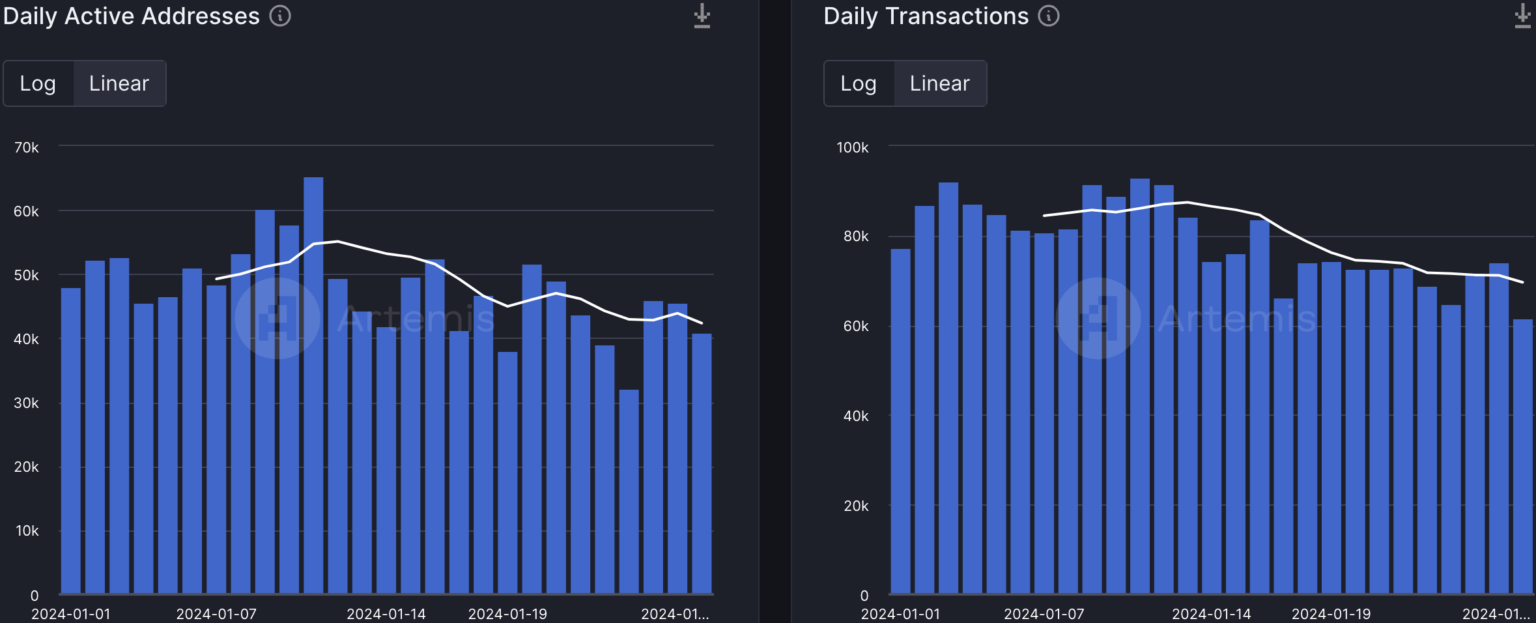Screen dimensions: 1536x623
Task: Open info tooltip icon for Daily Transactions
Action: (x=1048, y=16)
